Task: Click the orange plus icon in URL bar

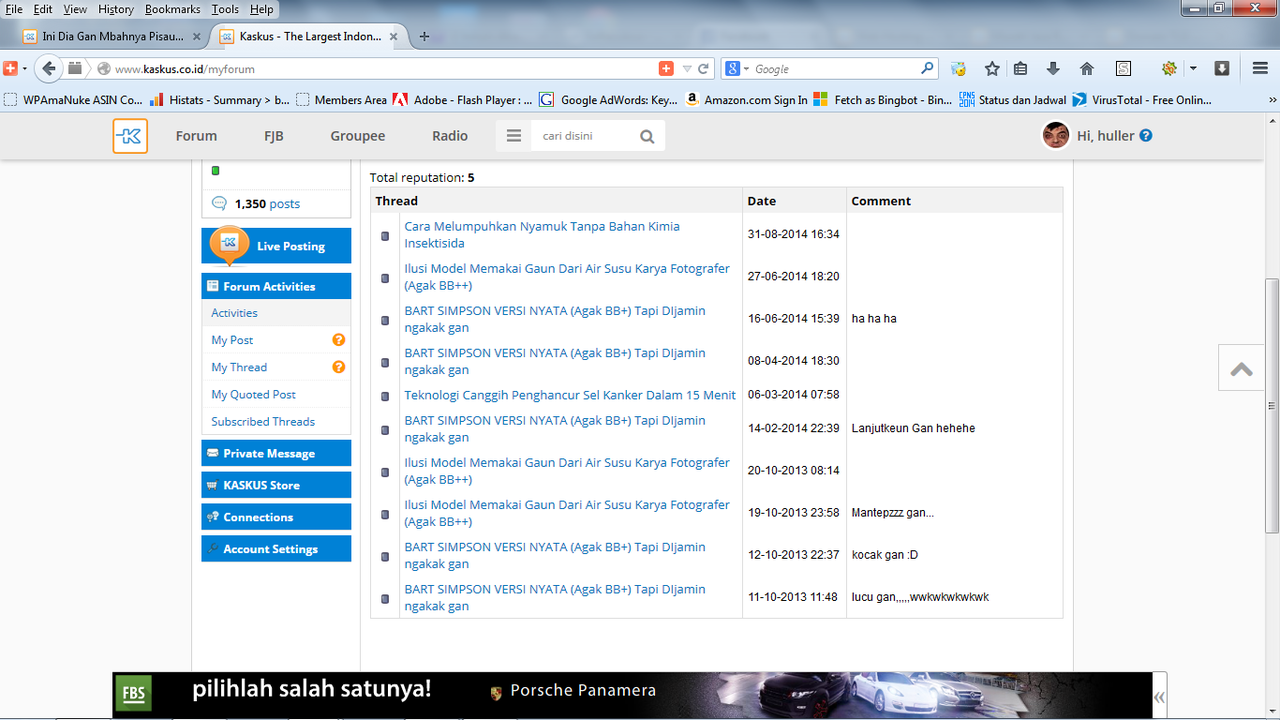Action: pos(666,68)
